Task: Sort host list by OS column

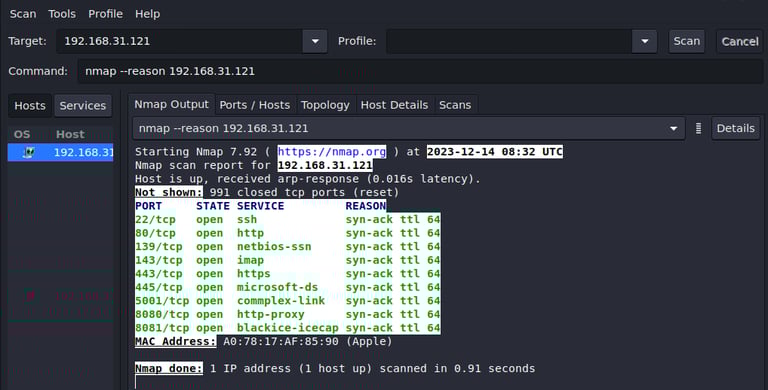Action: click(x=22, y=134)
